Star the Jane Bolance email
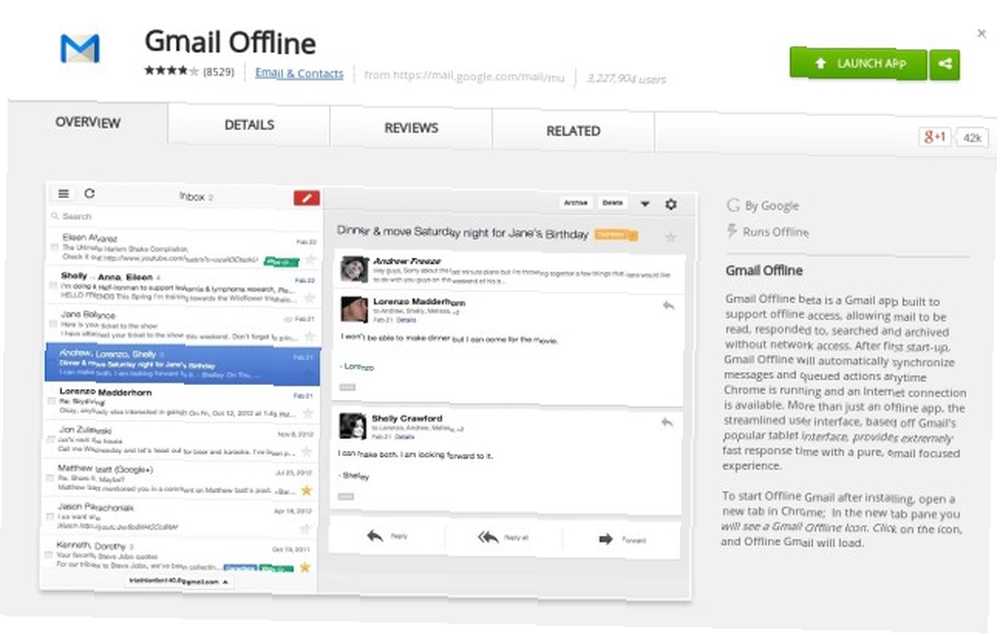This screenshot has height=635, width=1000. point(309,336)
